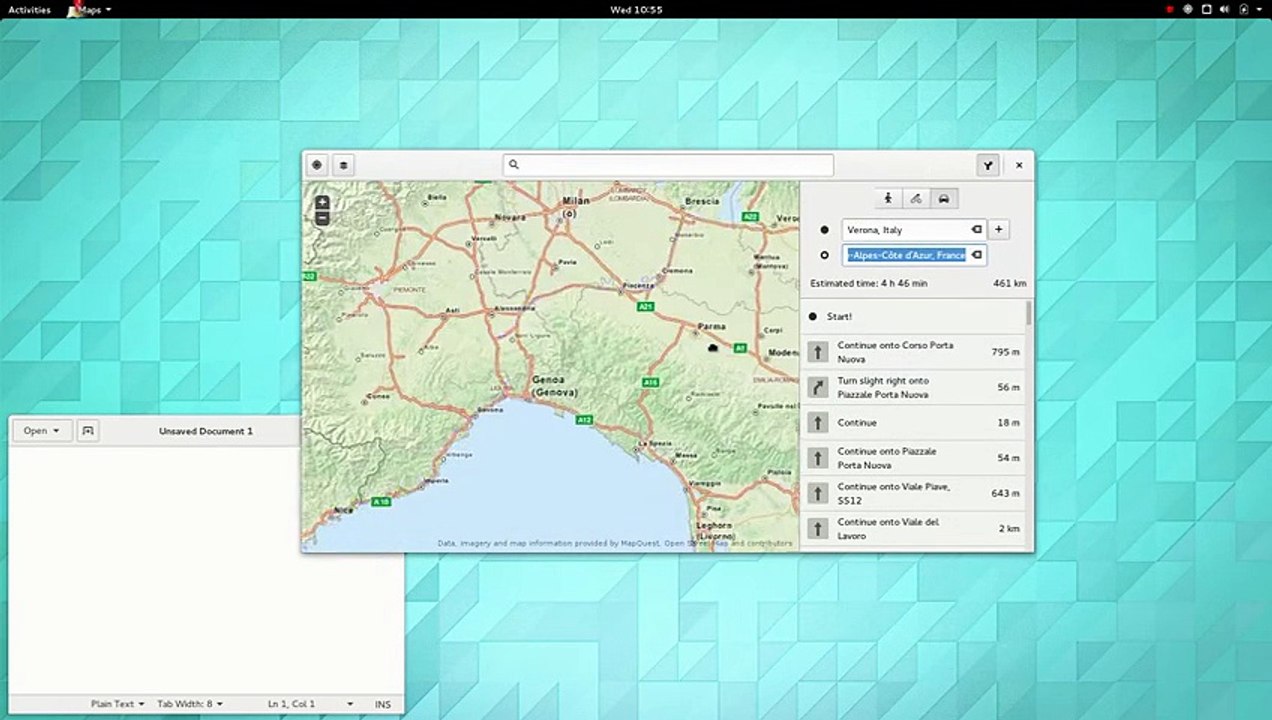Click the location services icon in top bar
1272x720 pixels.
point(1188,9)
